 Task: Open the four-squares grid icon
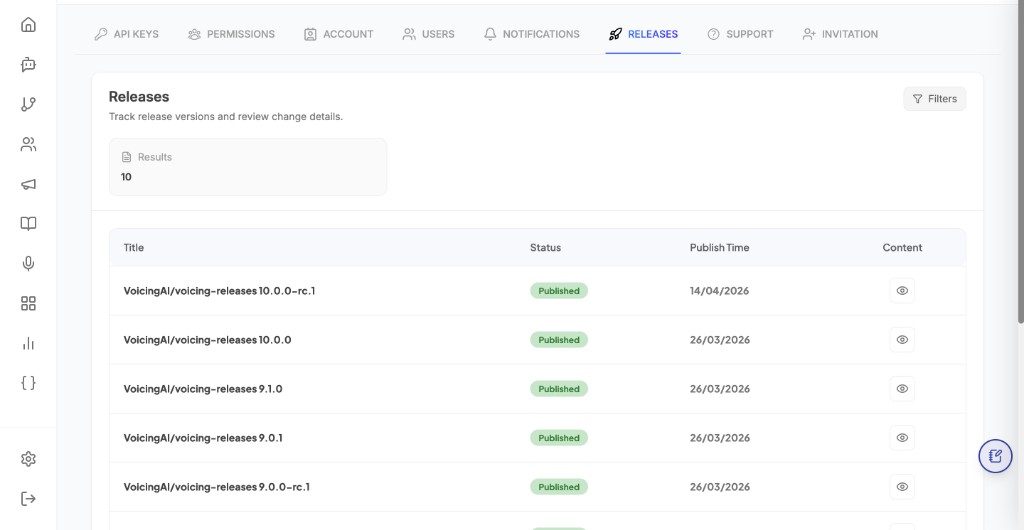tap(28, 304)
